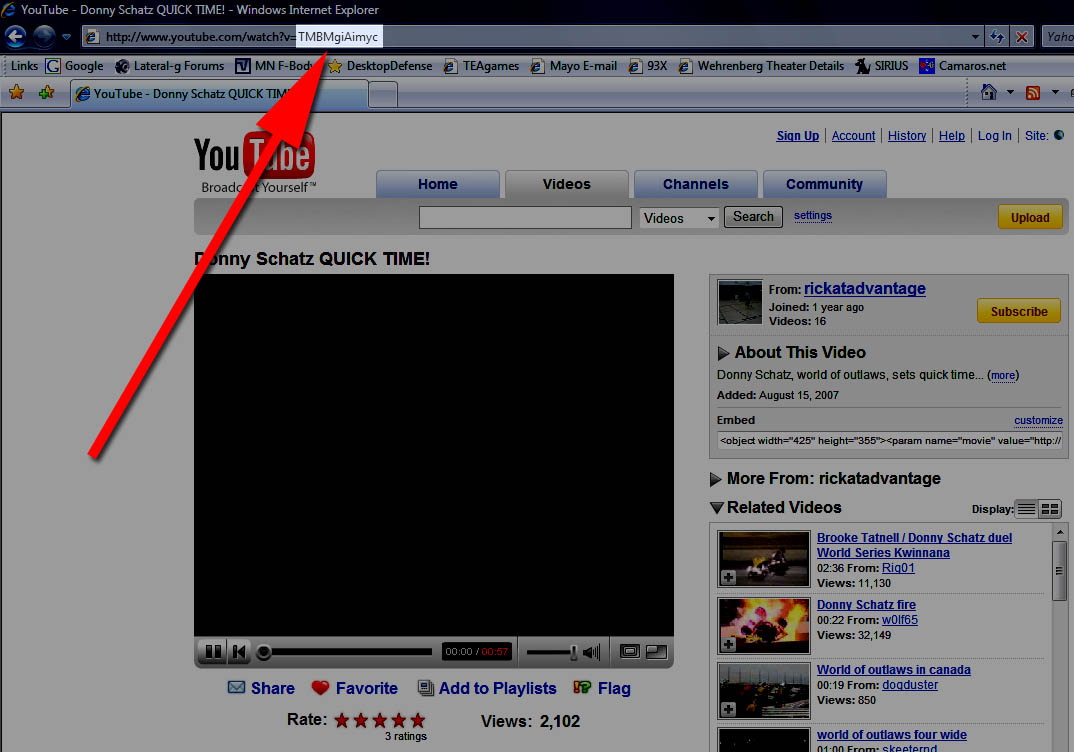Click the RSS feeds icon in toolbar
Screen dimensions: 1074x752
1032,93
